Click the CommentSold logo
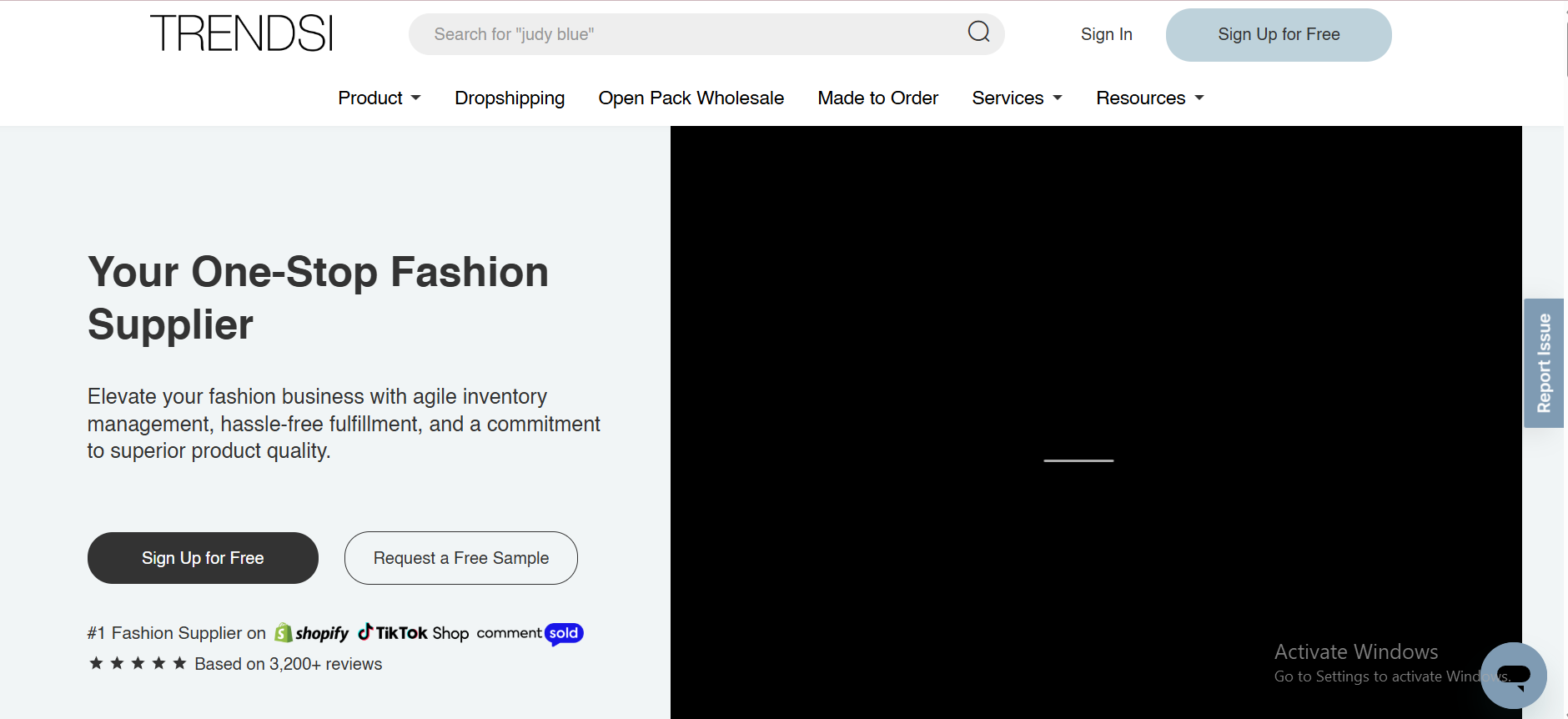The width and height of the screenshot is (1568, 719). click(530, 634)
